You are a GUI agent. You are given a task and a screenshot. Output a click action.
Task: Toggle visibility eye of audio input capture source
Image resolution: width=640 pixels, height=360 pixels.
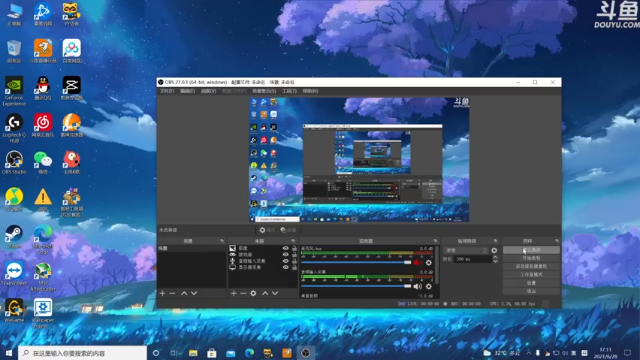click(x=285, y=261)
